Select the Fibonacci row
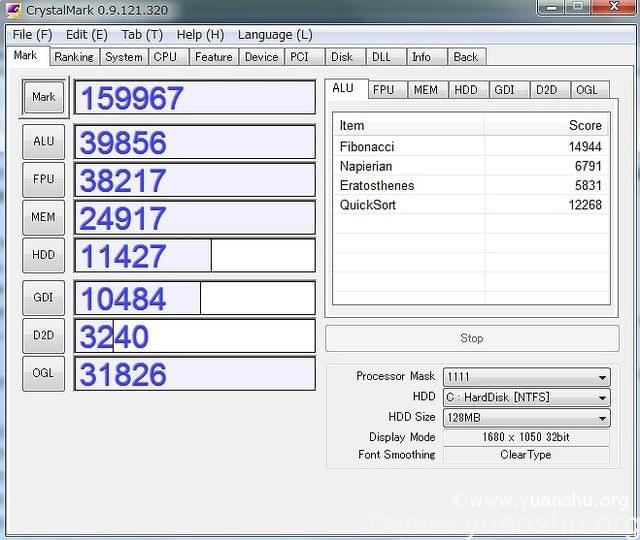640x540 pixels. coord(471,147)
